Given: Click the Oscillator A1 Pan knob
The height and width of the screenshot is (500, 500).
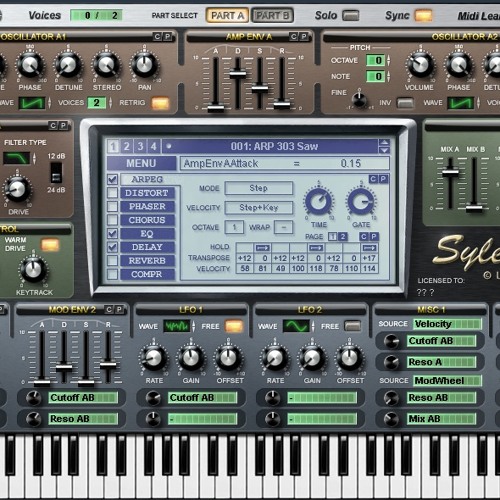Looking at the screenshot, I should [x=144, y=65].
